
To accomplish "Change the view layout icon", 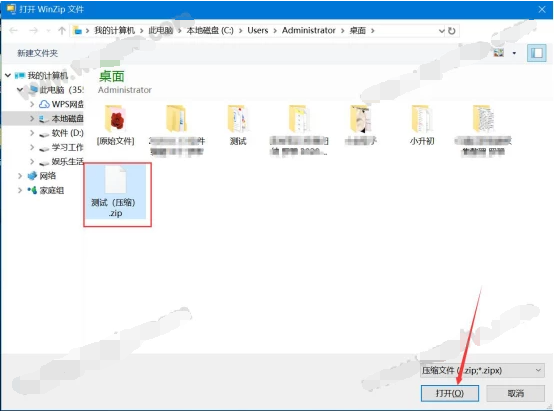I will point(499,53).
